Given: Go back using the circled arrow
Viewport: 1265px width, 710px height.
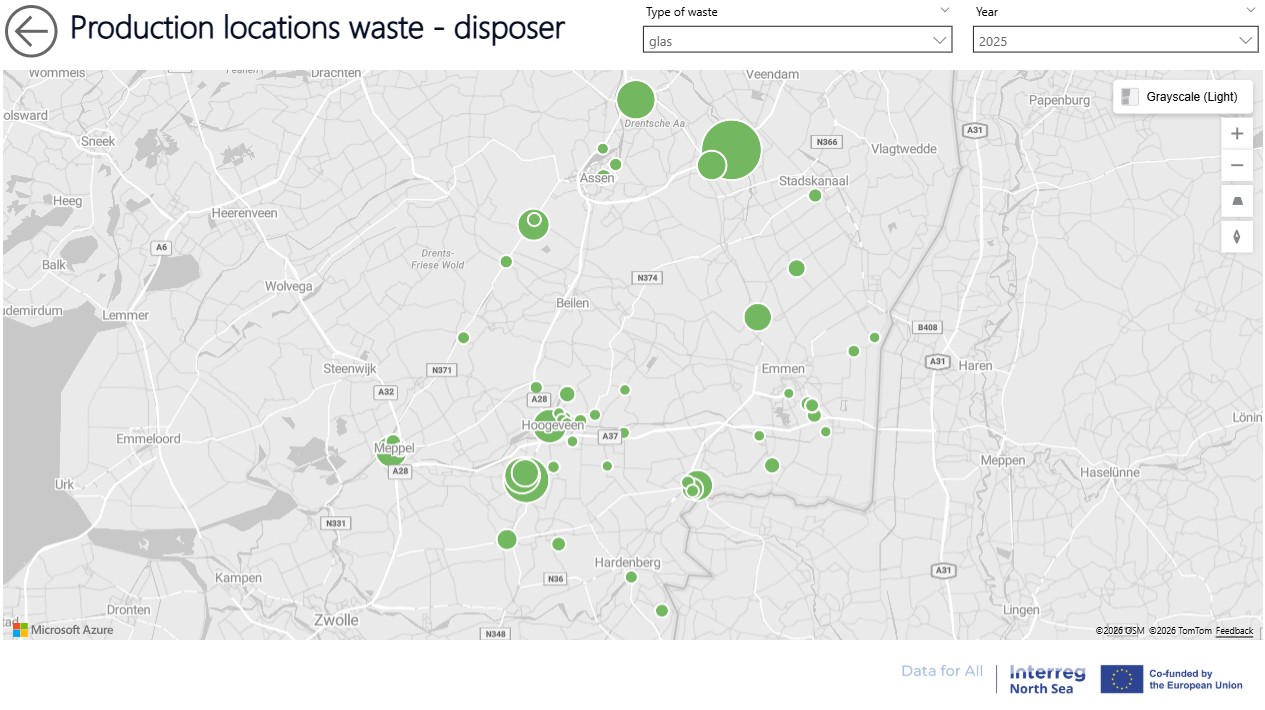Looking at the screenshot, I should pyautogui.click(x=31, y=31).
